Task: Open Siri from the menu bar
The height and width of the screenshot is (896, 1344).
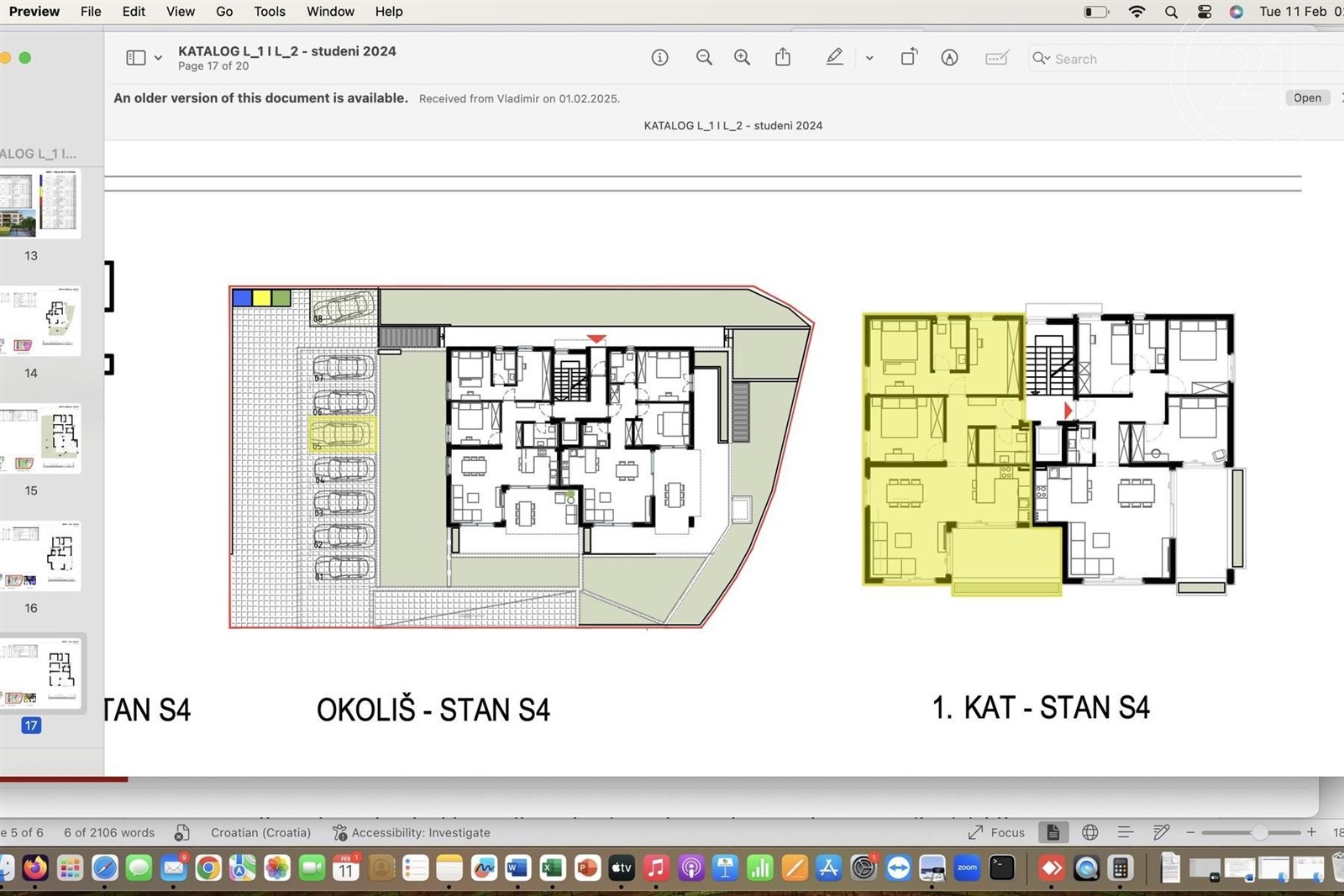Action: (x=1236, y=12)
